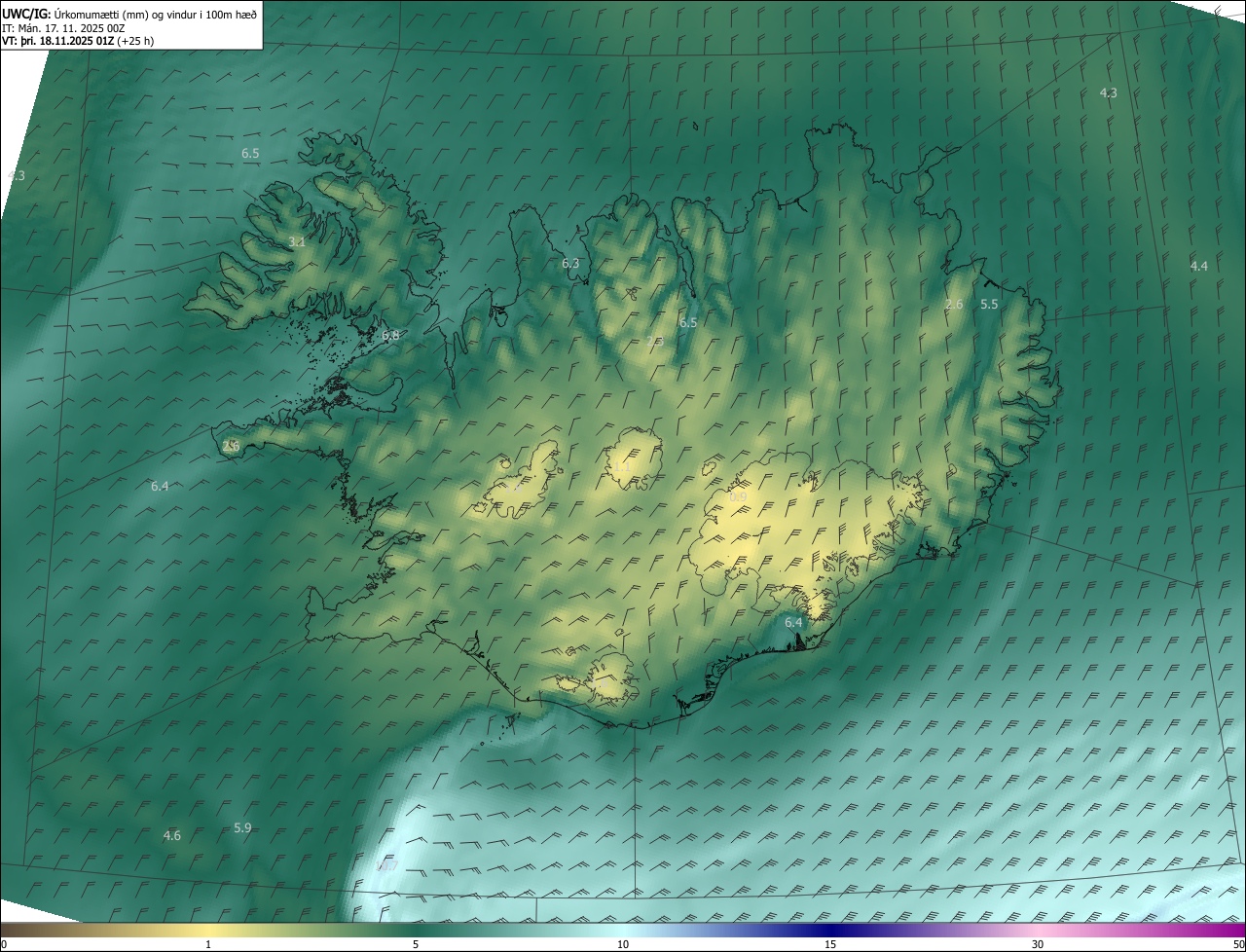The height and width of the screenshot is (952, 1246).
Task: Click the colorbar tick label "15"
Action: click(x=830, y=944)
